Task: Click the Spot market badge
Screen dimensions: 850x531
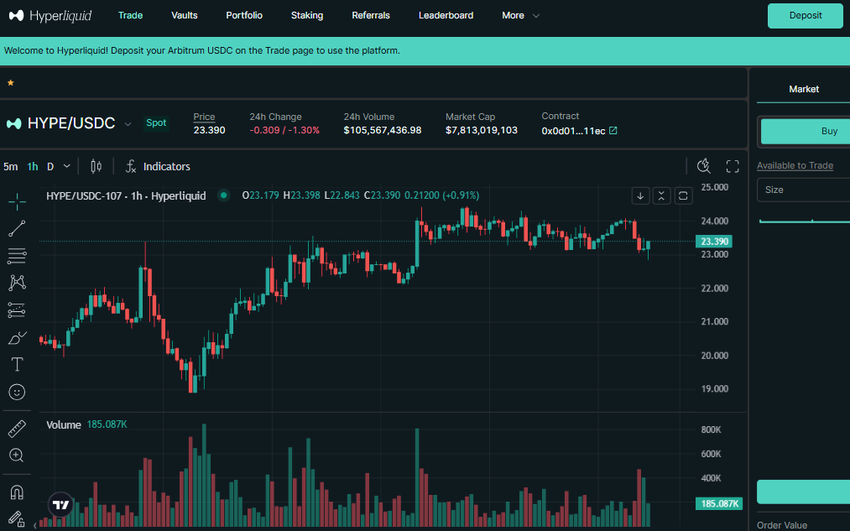Action: [156, 123]
